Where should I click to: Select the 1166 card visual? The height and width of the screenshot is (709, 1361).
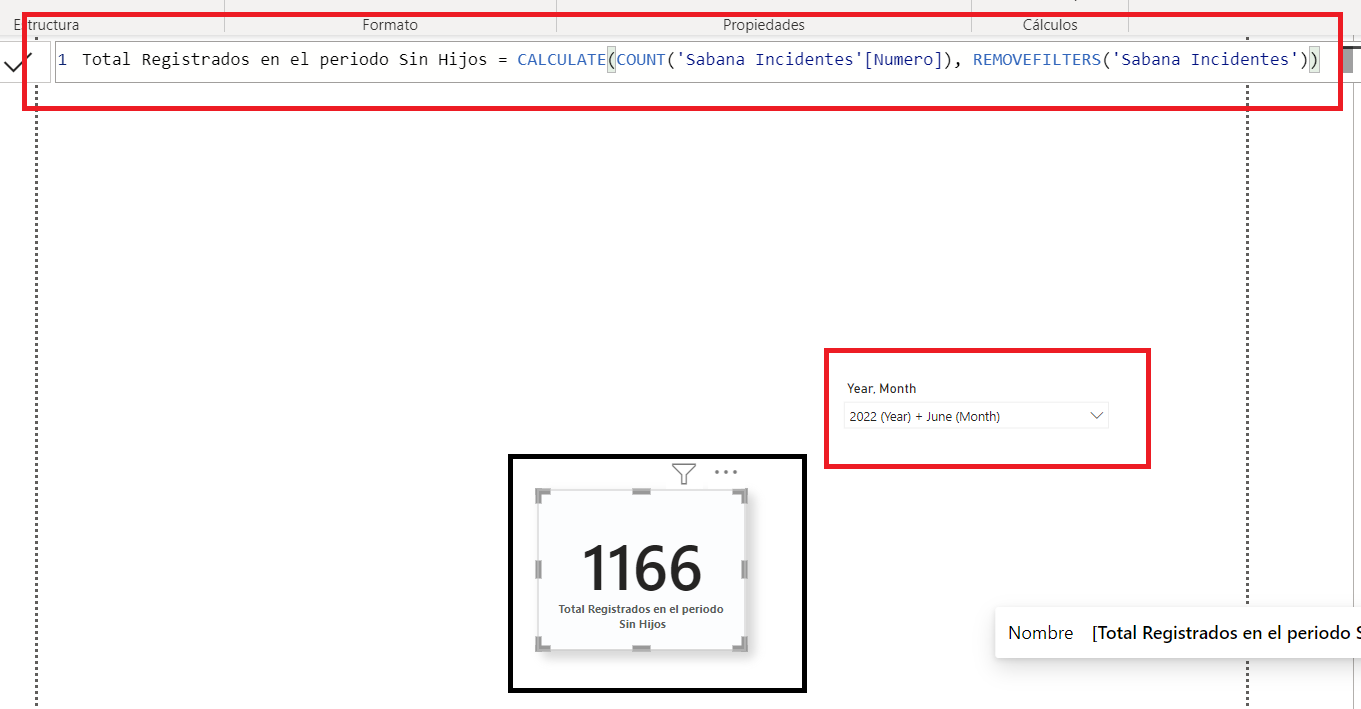642,569
